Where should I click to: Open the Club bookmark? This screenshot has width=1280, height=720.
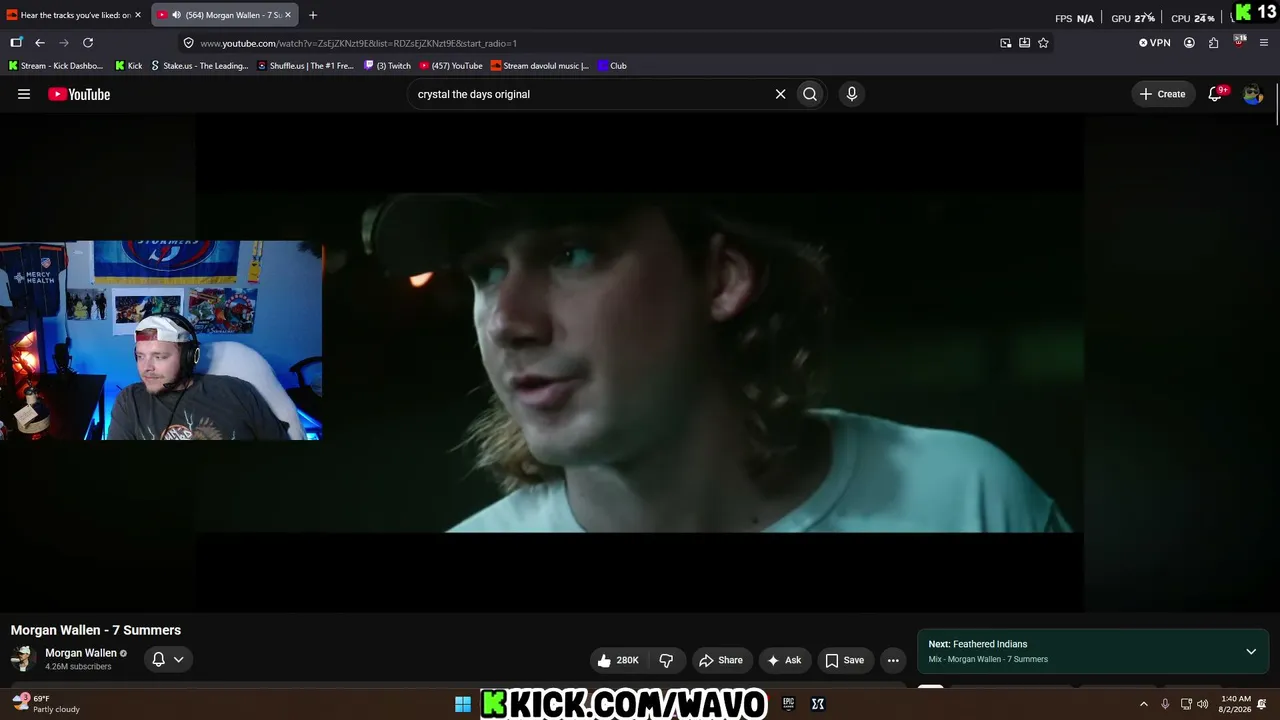[x=612, y=66]
